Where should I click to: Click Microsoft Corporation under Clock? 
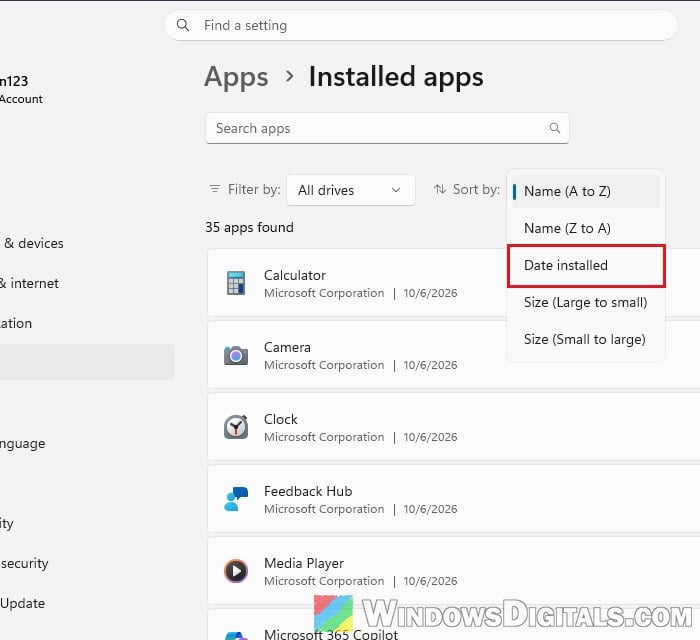tap(324, 437)
